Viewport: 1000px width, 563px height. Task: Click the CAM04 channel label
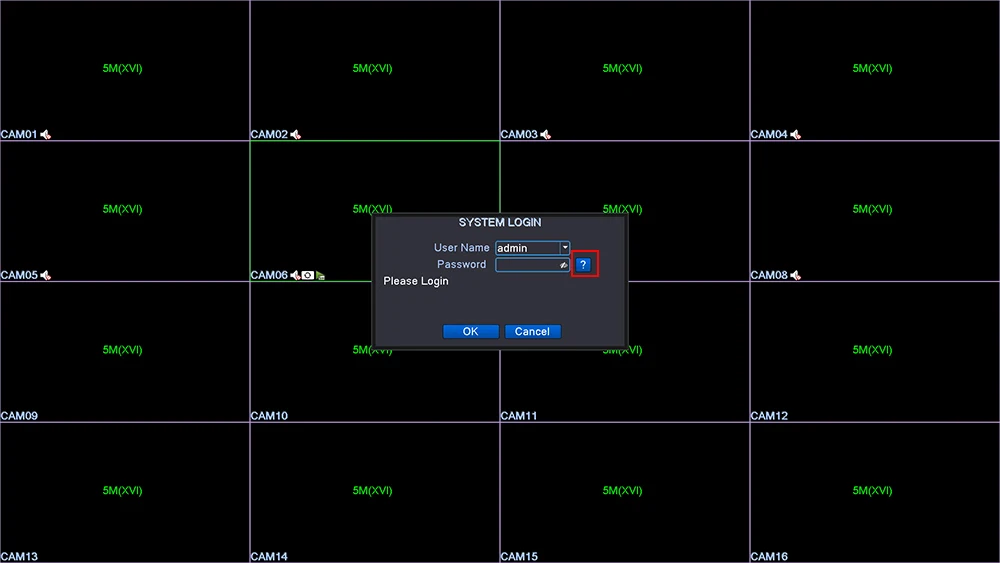click(769, 135)
